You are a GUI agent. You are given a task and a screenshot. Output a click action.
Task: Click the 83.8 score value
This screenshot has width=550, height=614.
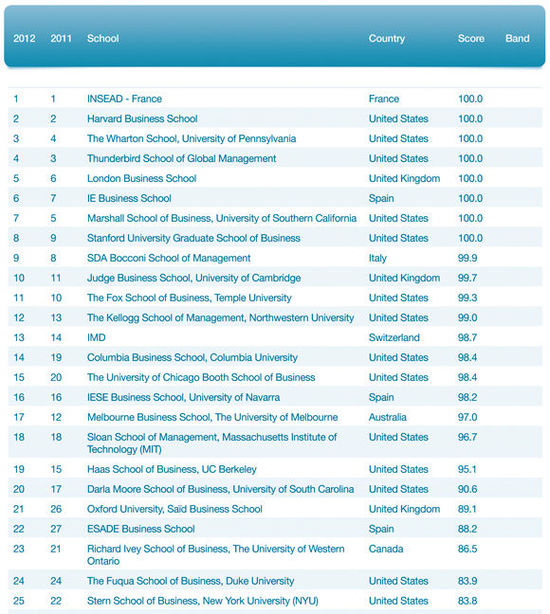(x=467, y=601)
